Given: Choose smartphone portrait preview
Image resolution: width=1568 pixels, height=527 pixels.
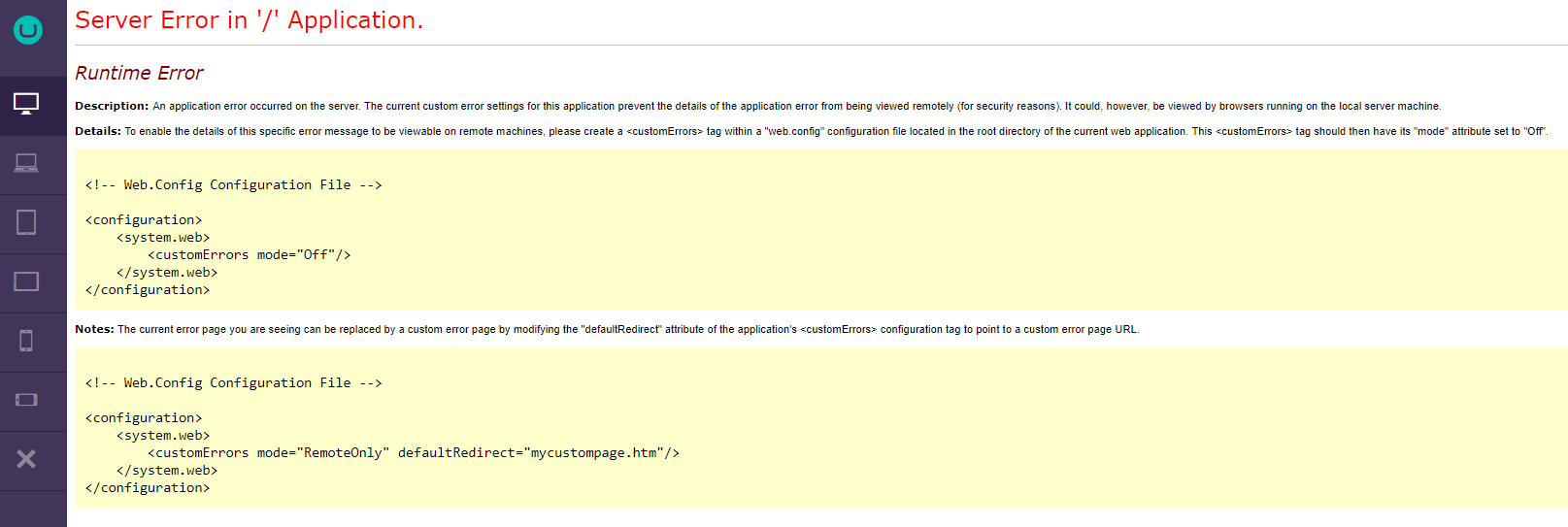Looking at the screenshot, I should (26, 341).
